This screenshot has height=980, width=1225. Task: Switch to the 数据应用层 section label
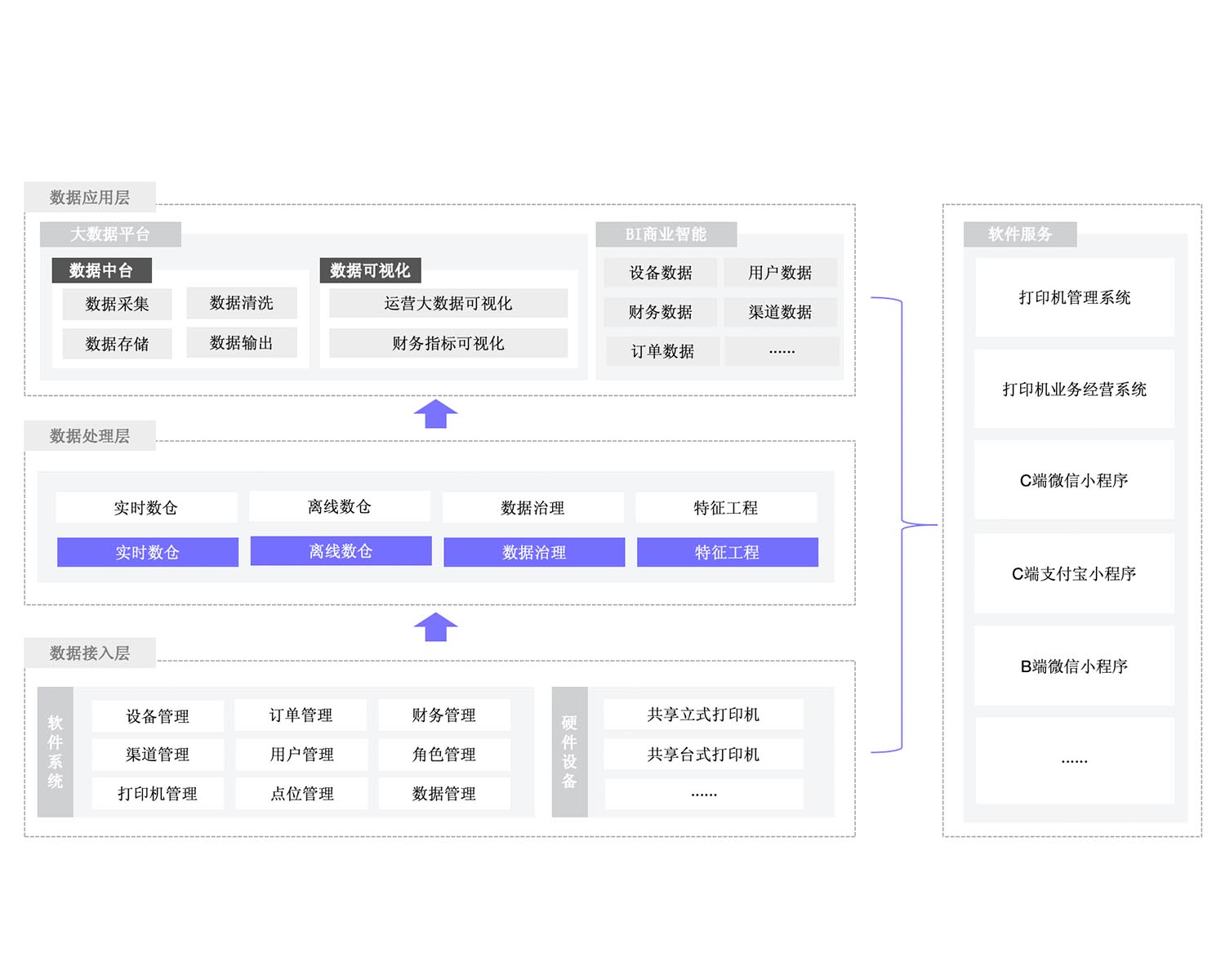coord(90,197)
